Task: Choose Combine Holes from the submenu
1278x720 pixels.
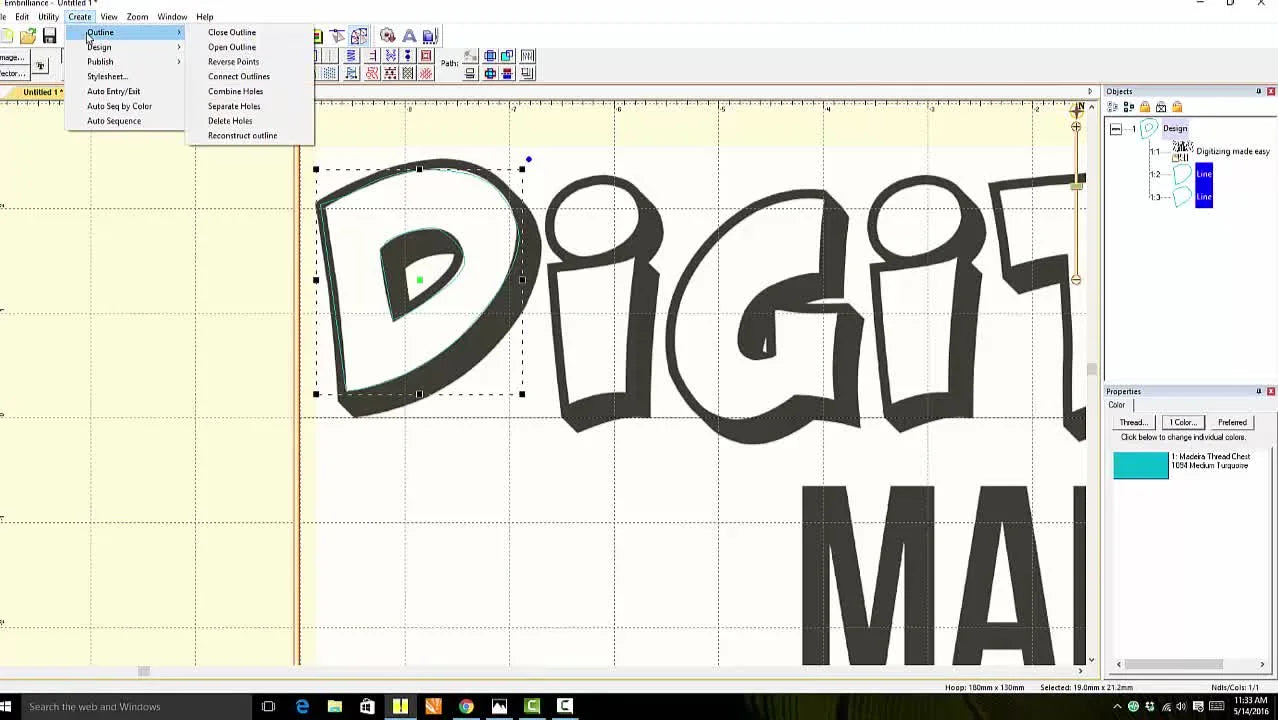Action: (x=235, y=91)
